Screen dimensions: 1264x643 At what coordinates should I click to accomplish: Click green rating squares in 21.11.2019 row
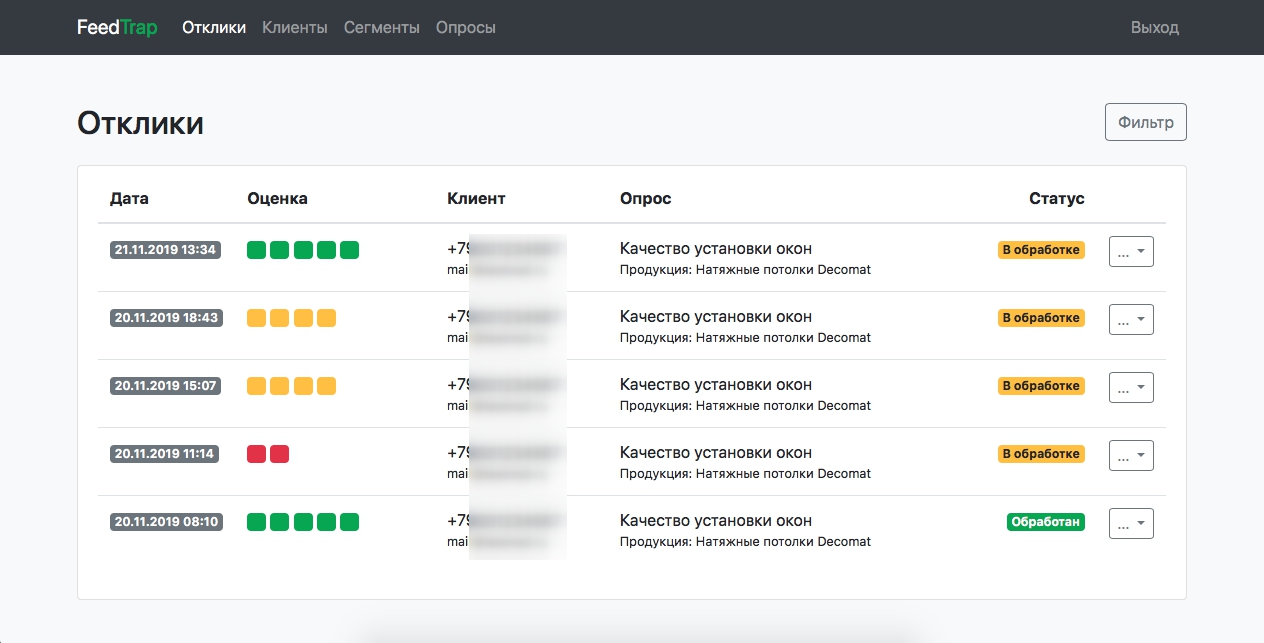302,250
